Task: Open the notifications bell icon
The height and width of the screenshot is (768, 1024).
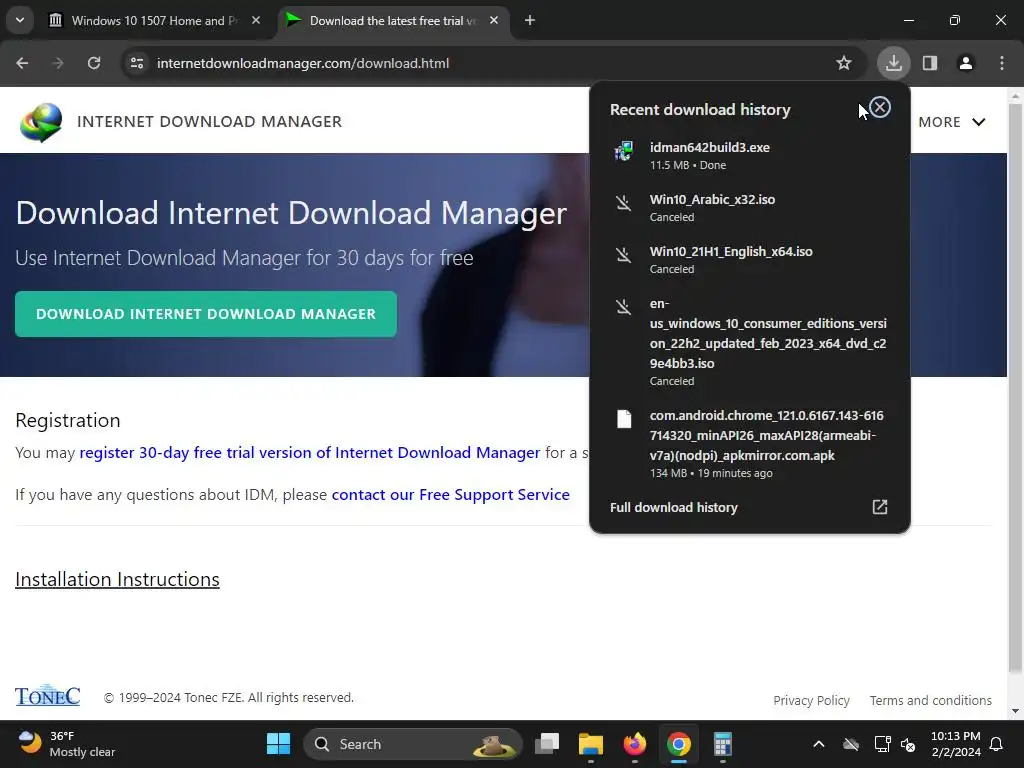Action: click(997, 744)
